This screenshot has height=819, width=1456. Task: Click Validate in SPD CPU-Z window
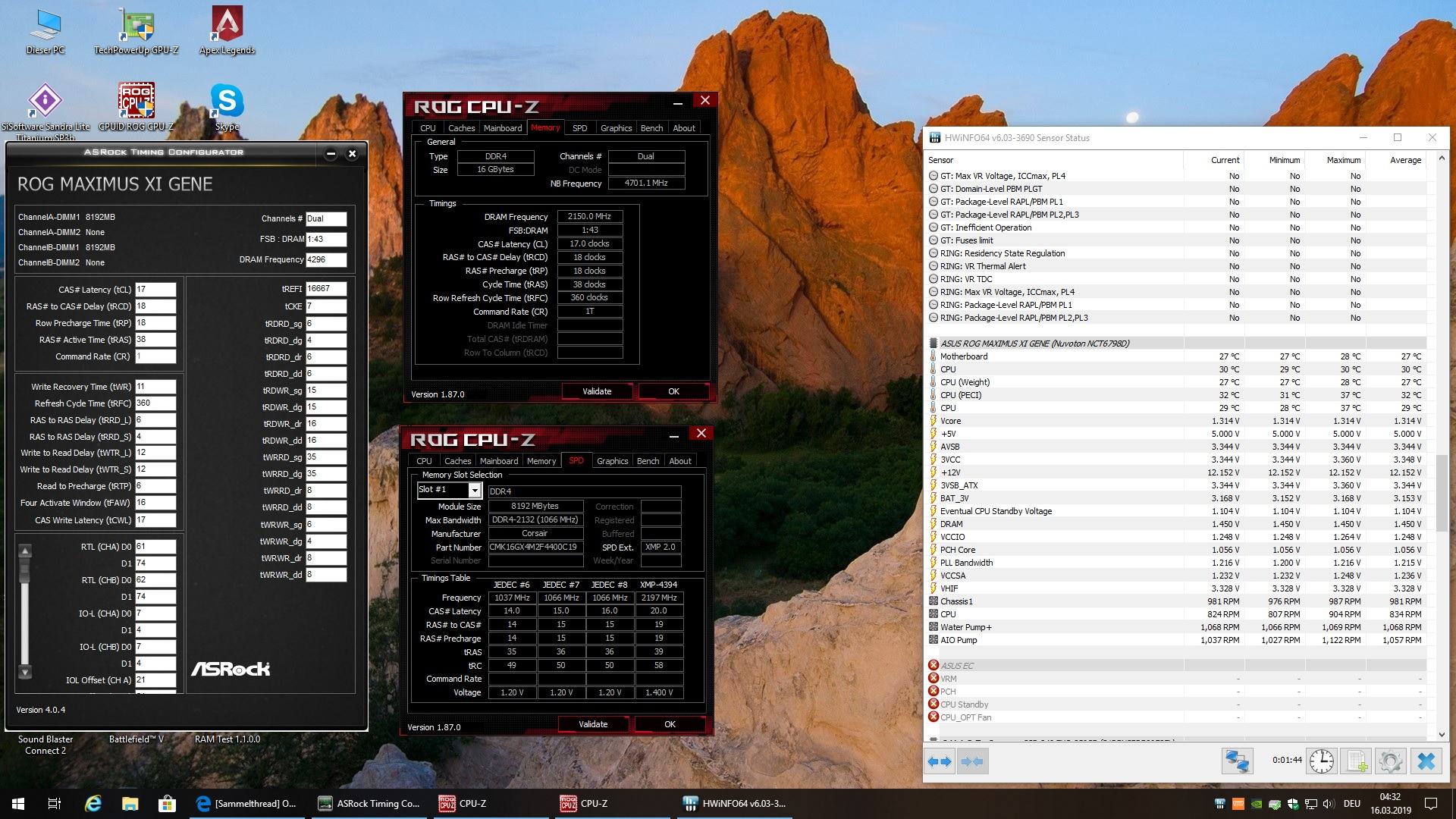click(x=593, y=724)
